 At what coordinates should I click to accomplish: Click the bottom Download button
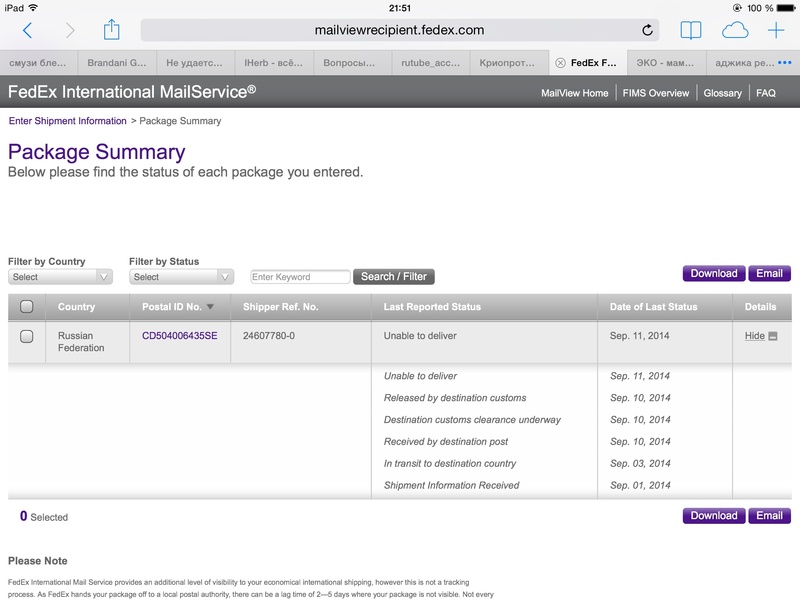pyautogui.click(x=714, y=516)
